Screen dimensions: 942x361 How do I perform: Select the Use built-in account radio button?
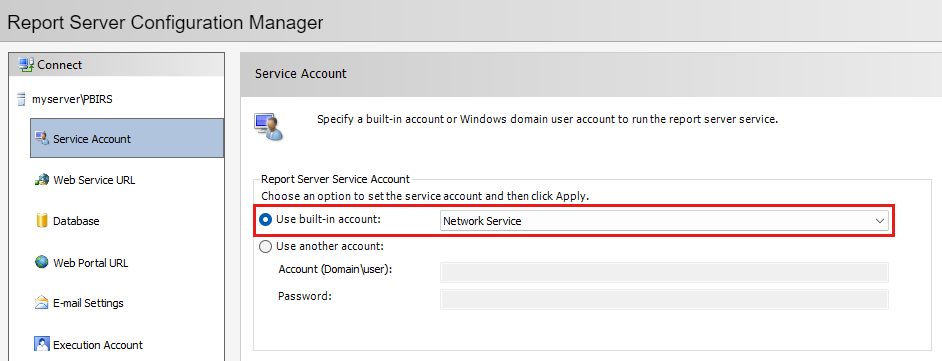click(266, 220)
